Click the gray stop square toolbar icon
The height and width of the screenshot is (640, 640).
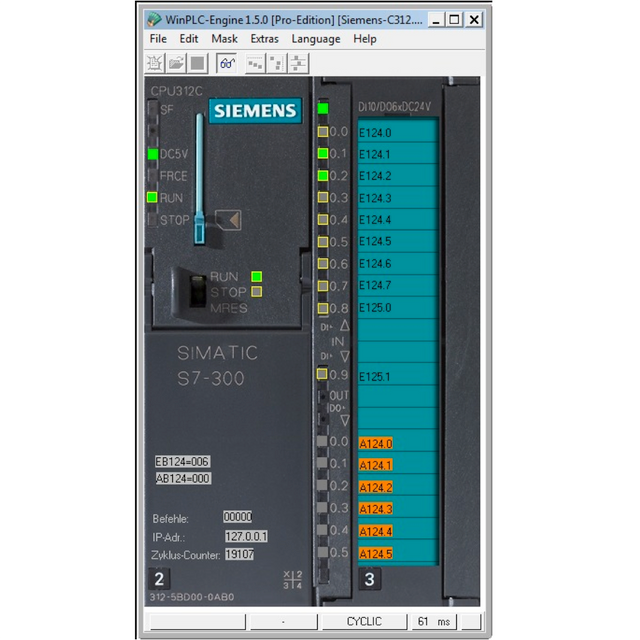point(198,63)
